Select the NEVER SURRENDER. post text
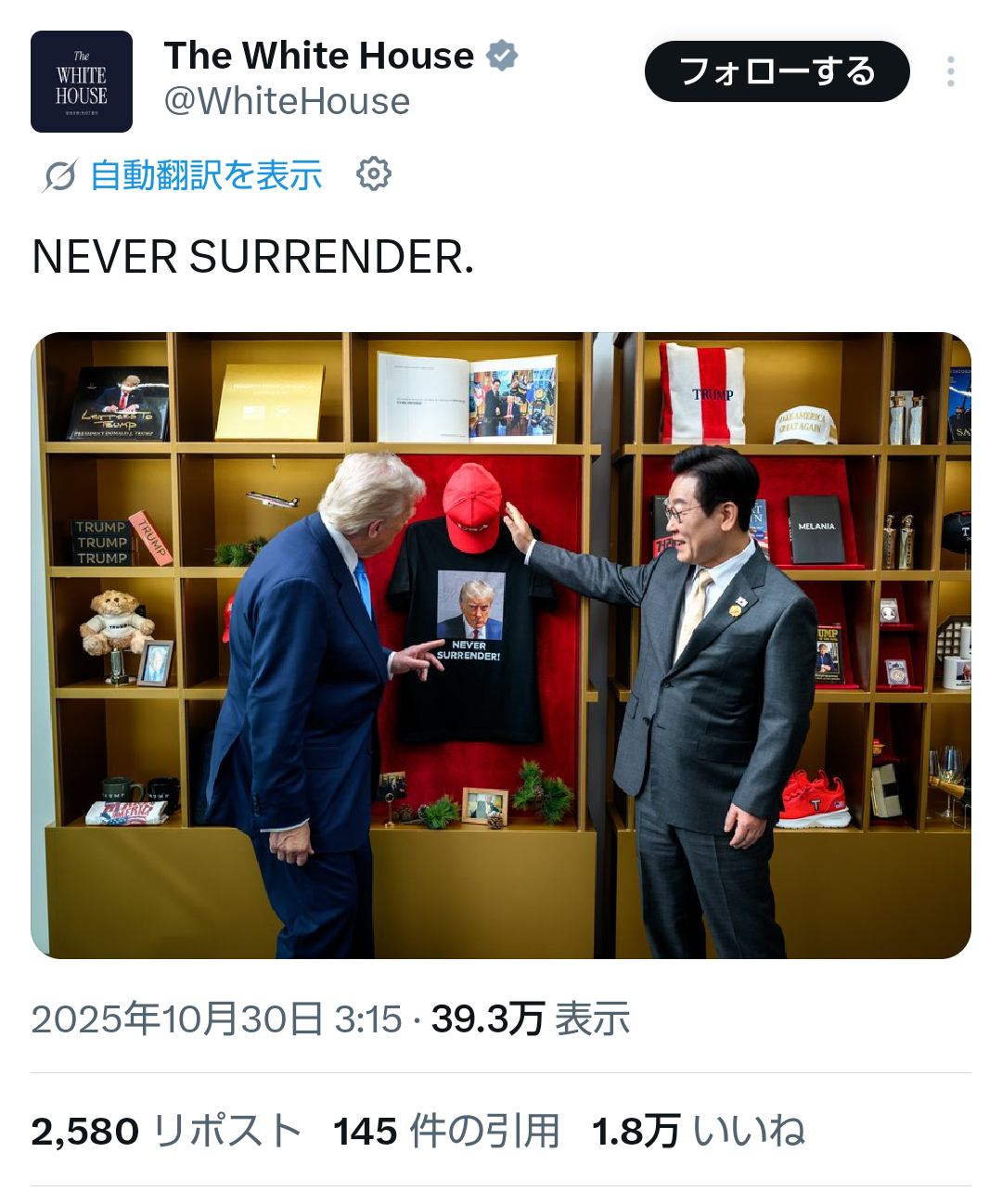1002x1204 pixels. [x=253, y=257]
